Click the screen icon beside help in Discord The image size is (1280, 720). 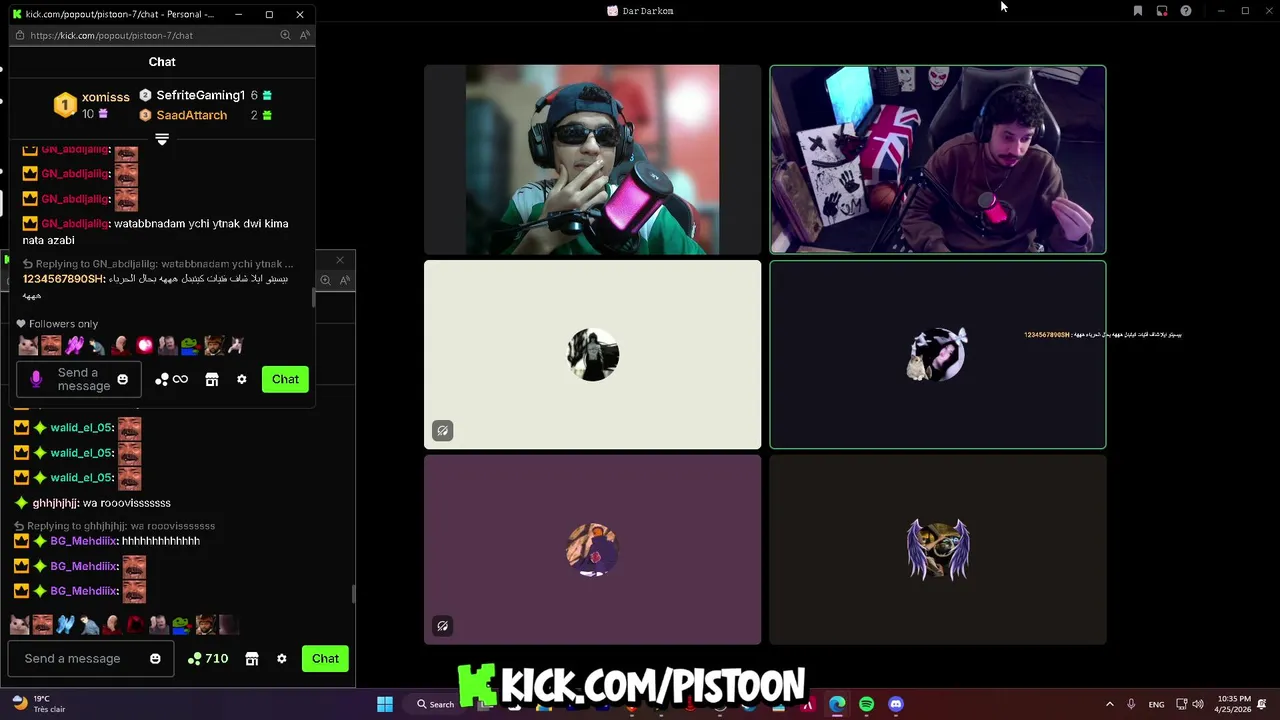click(1162, 11)
